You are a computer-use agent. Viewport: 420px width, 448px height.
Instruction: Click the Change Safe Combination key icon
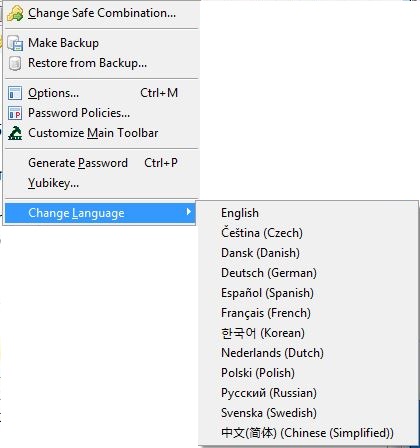pyautogui.click(x=15, y=13)
